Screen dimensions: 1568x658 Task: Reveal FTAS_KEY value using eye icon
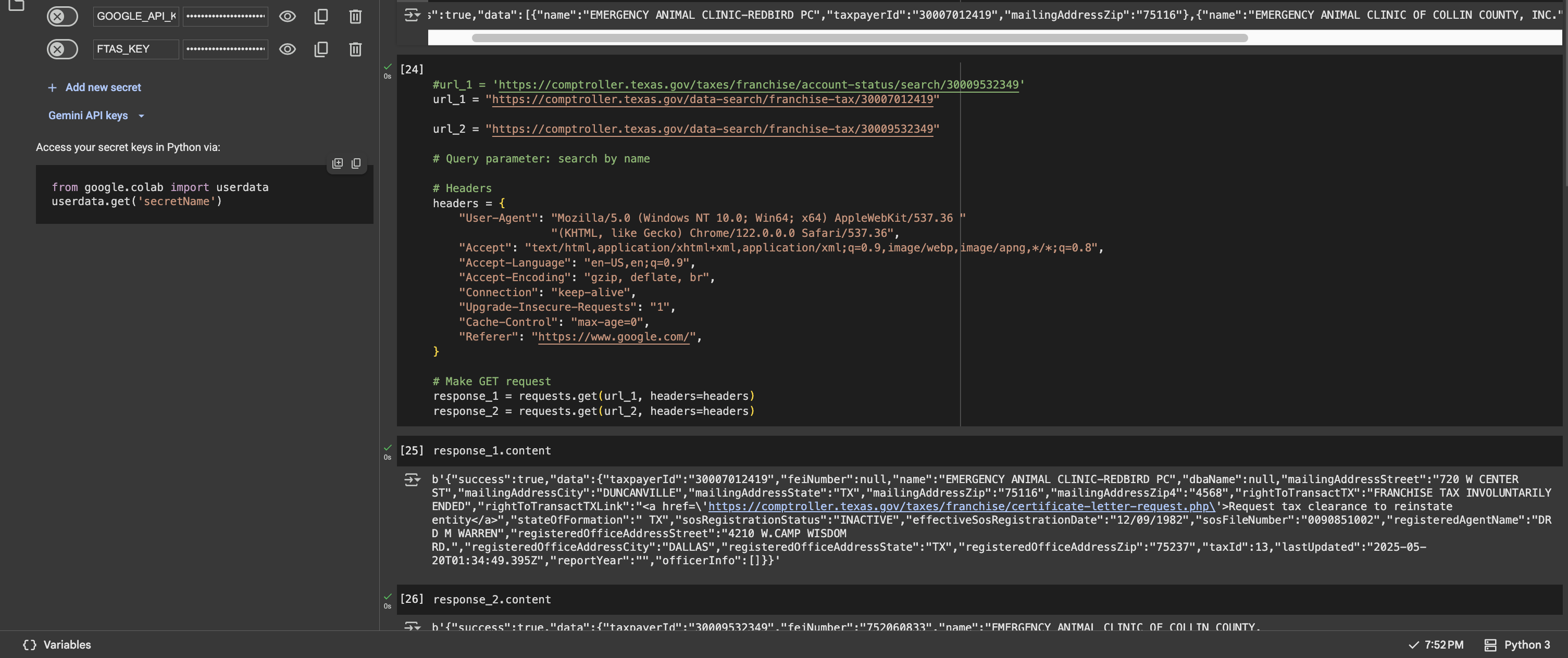[288, 49]
